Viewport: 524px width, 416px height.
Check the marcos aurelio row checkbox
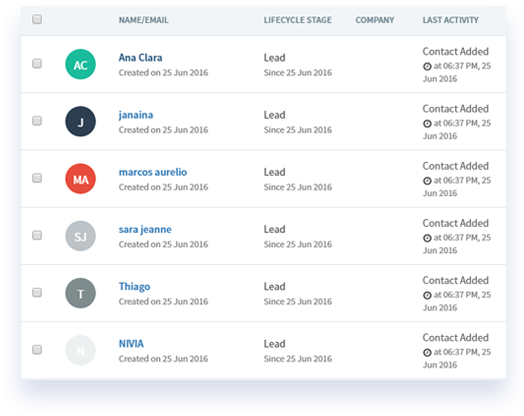coord(37,177)
